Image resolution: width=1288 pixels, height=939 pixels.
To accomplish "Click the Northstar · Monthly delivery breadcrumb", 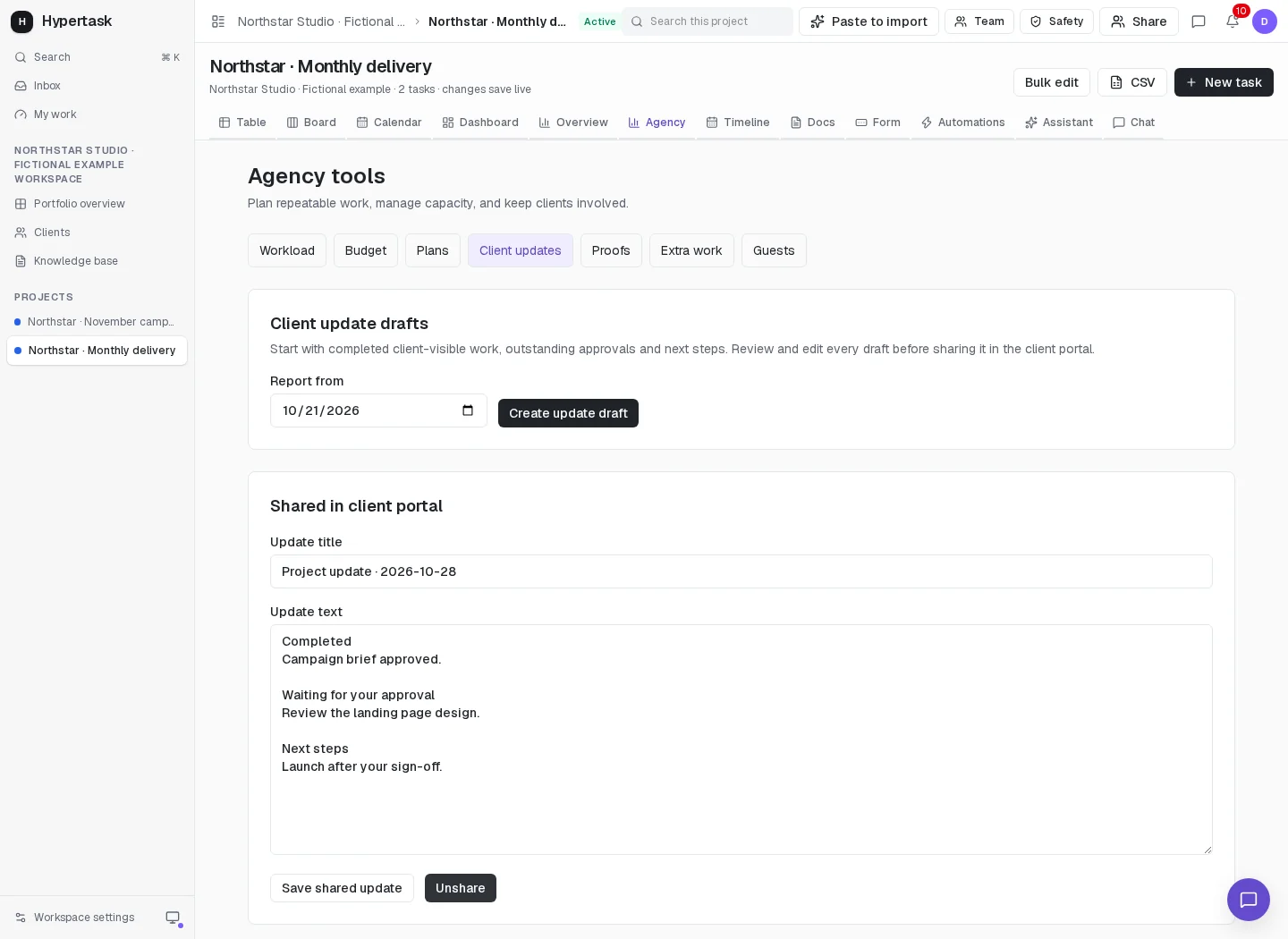I will tap(497, 21).
